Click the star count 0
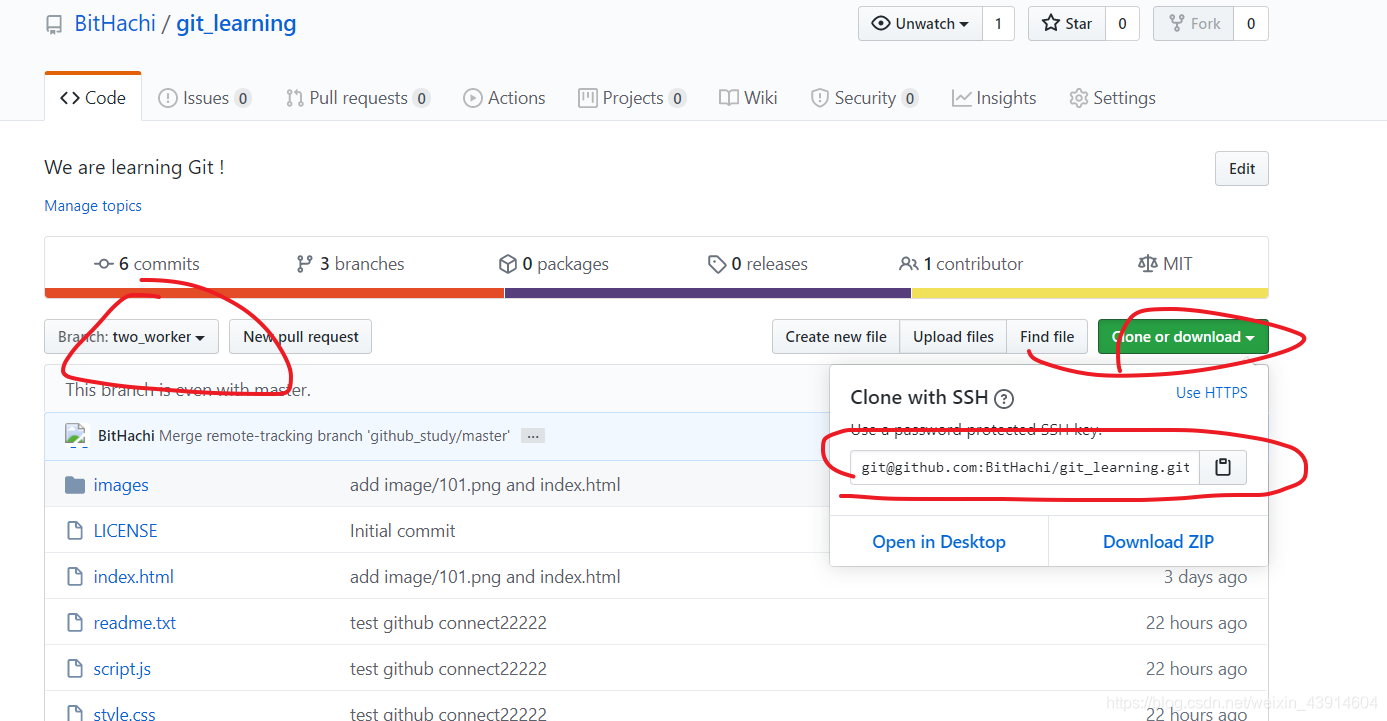Viewport: 1387px width, 721px height. click(x=1122, y=24)
